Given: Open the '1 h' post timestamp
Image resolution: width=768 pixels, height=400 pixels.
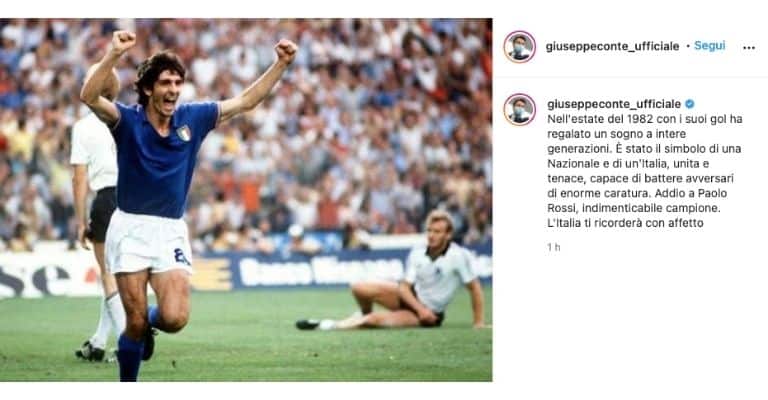Looking at the screenshot, I should click(x=553, y=247).
